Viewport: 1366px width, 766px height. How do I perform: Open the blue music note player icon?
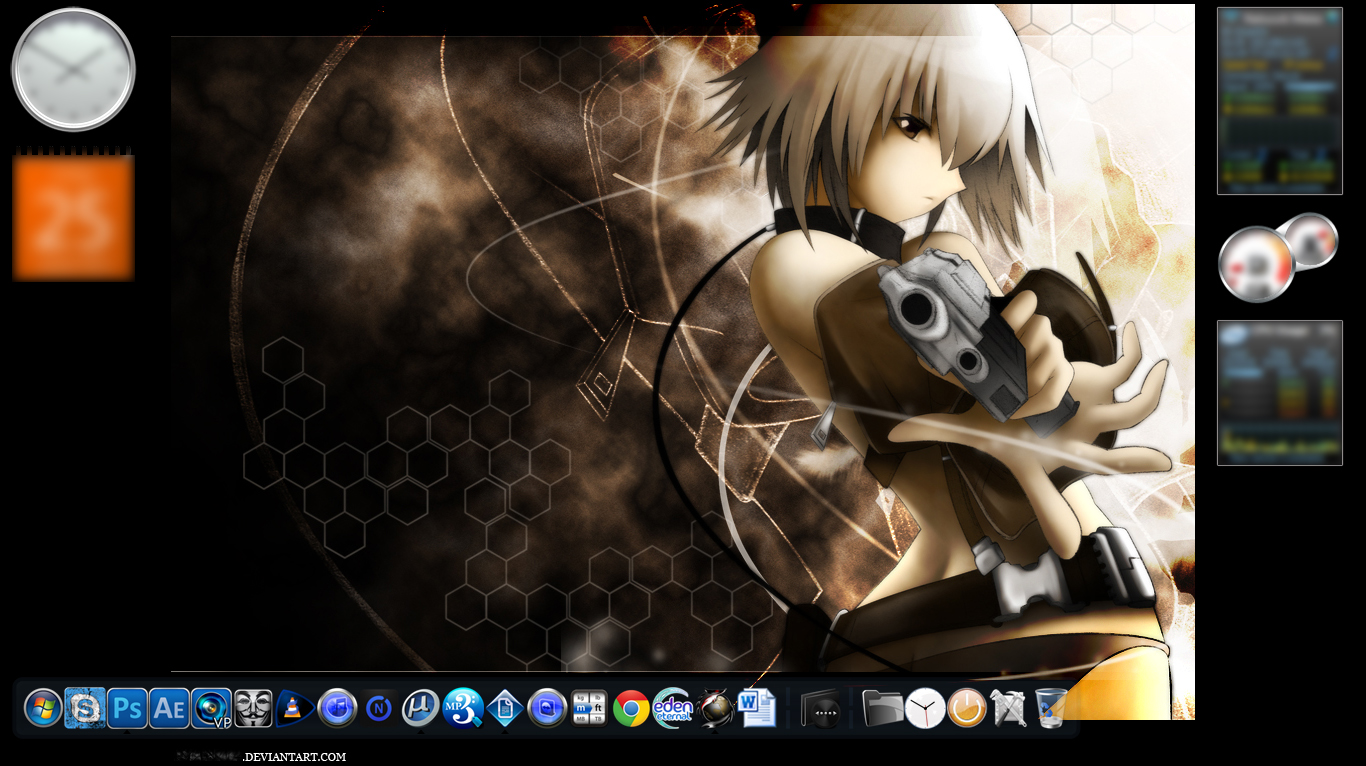tap(337, 708)
